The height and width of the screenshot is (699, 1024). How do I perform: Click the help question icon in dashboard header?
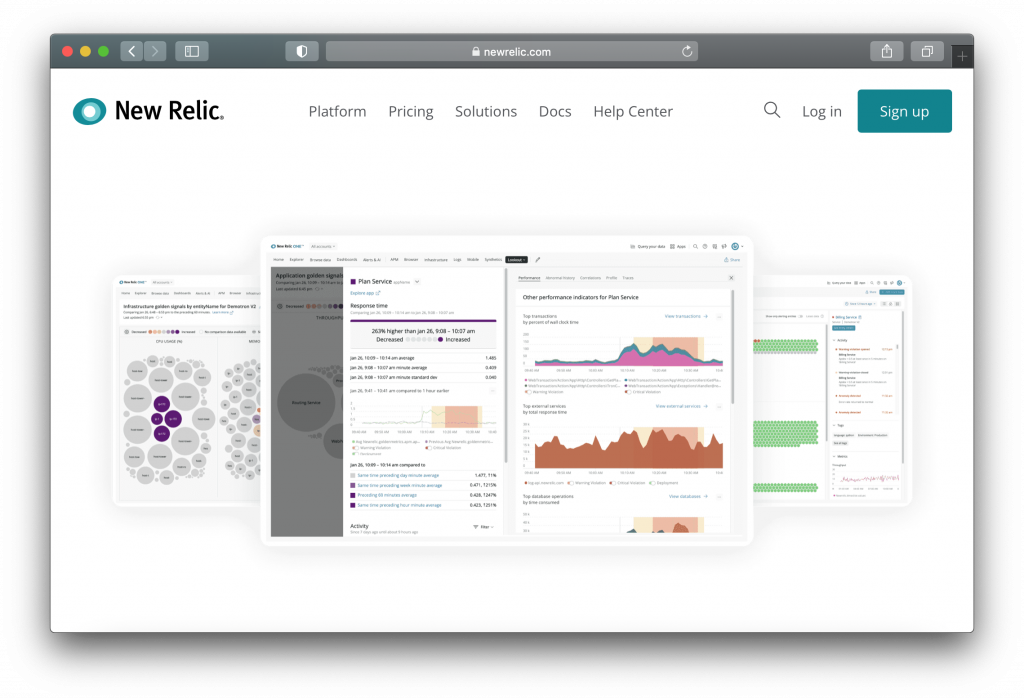(705, 247)
